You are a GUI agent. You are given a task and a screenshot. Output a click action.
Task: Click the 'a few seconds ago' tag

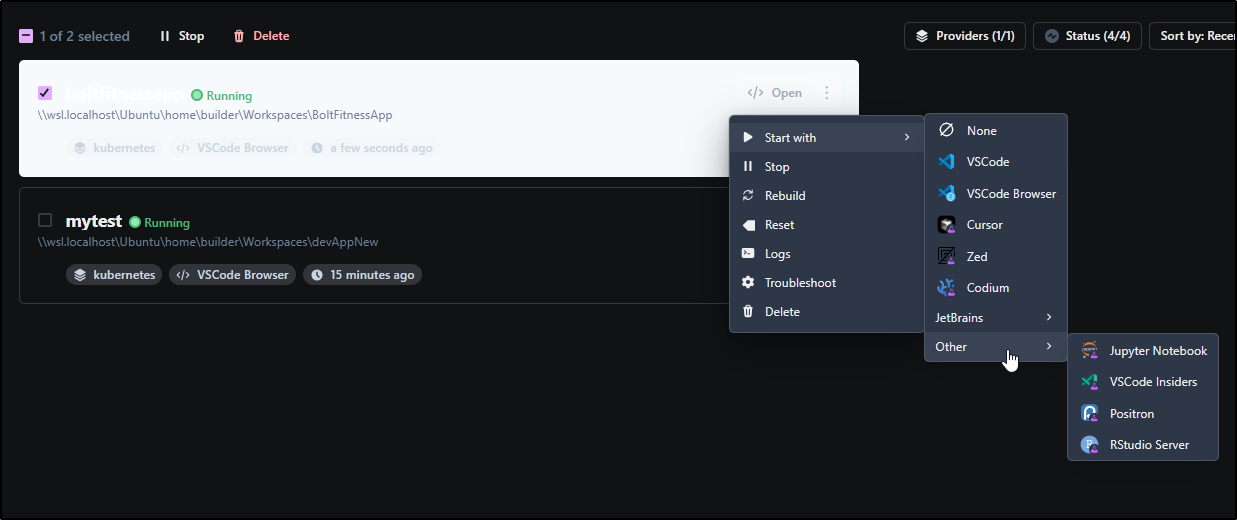point(371,148)
